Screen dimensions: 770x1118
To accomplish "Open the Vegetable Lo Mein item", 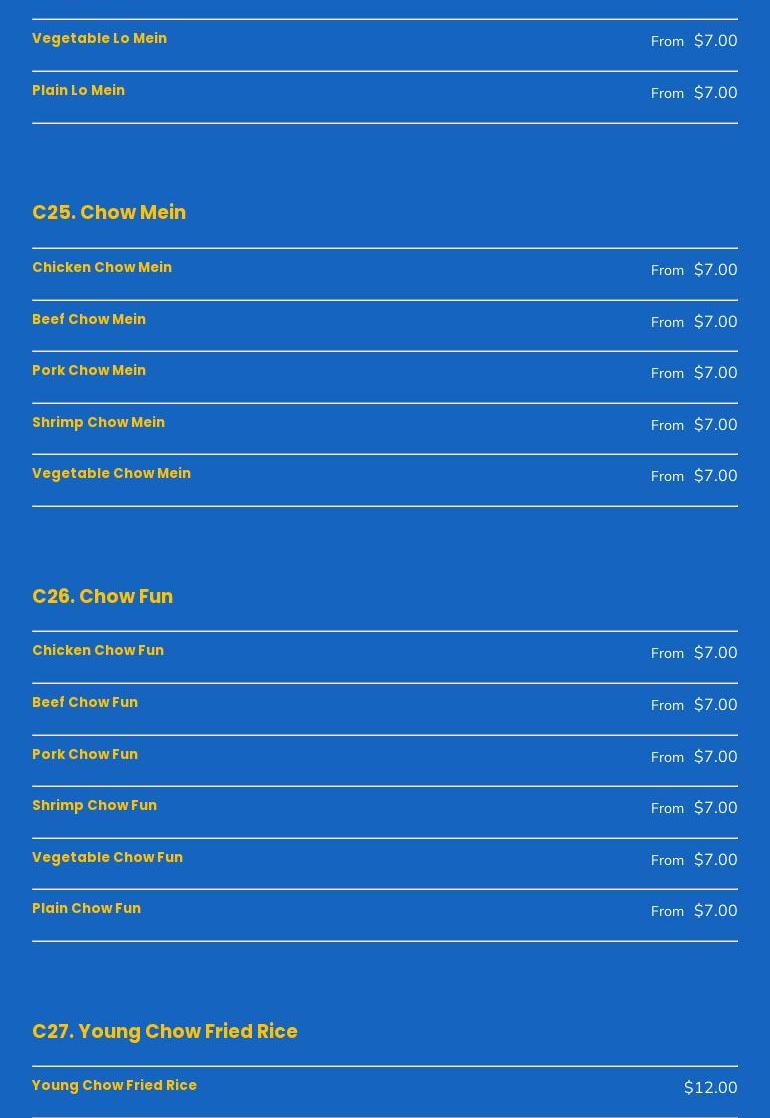I will click(100, 39).
